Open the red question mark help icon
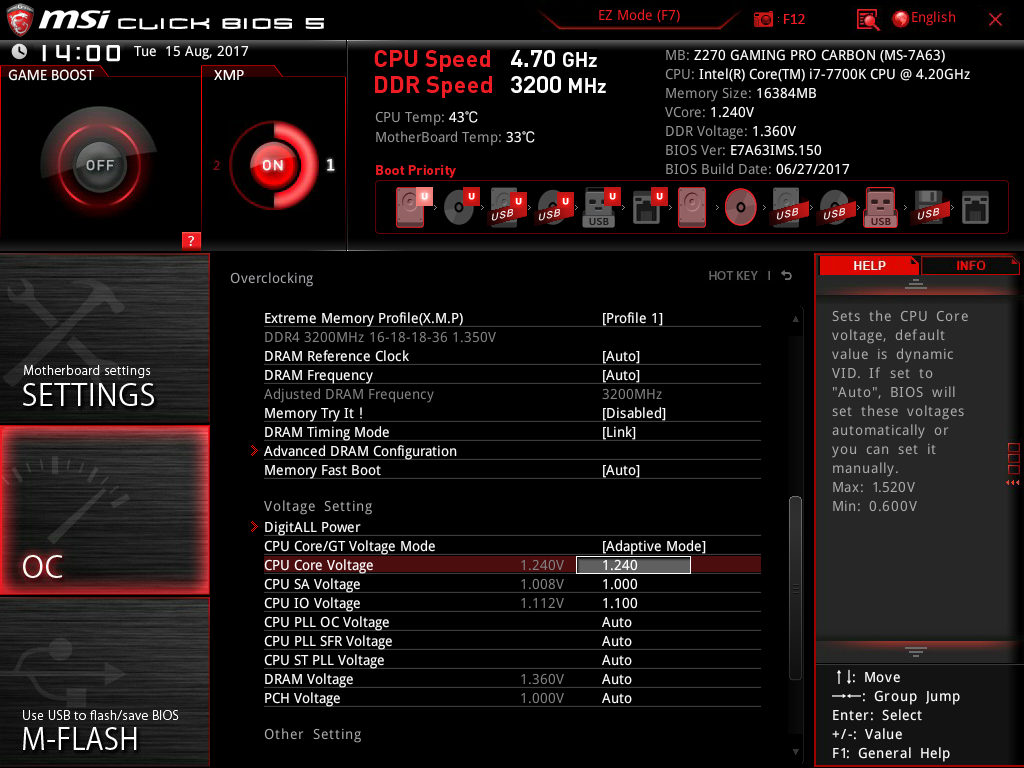The height and width of the screenshot is (768, 1024). click(x=191, y=240)
